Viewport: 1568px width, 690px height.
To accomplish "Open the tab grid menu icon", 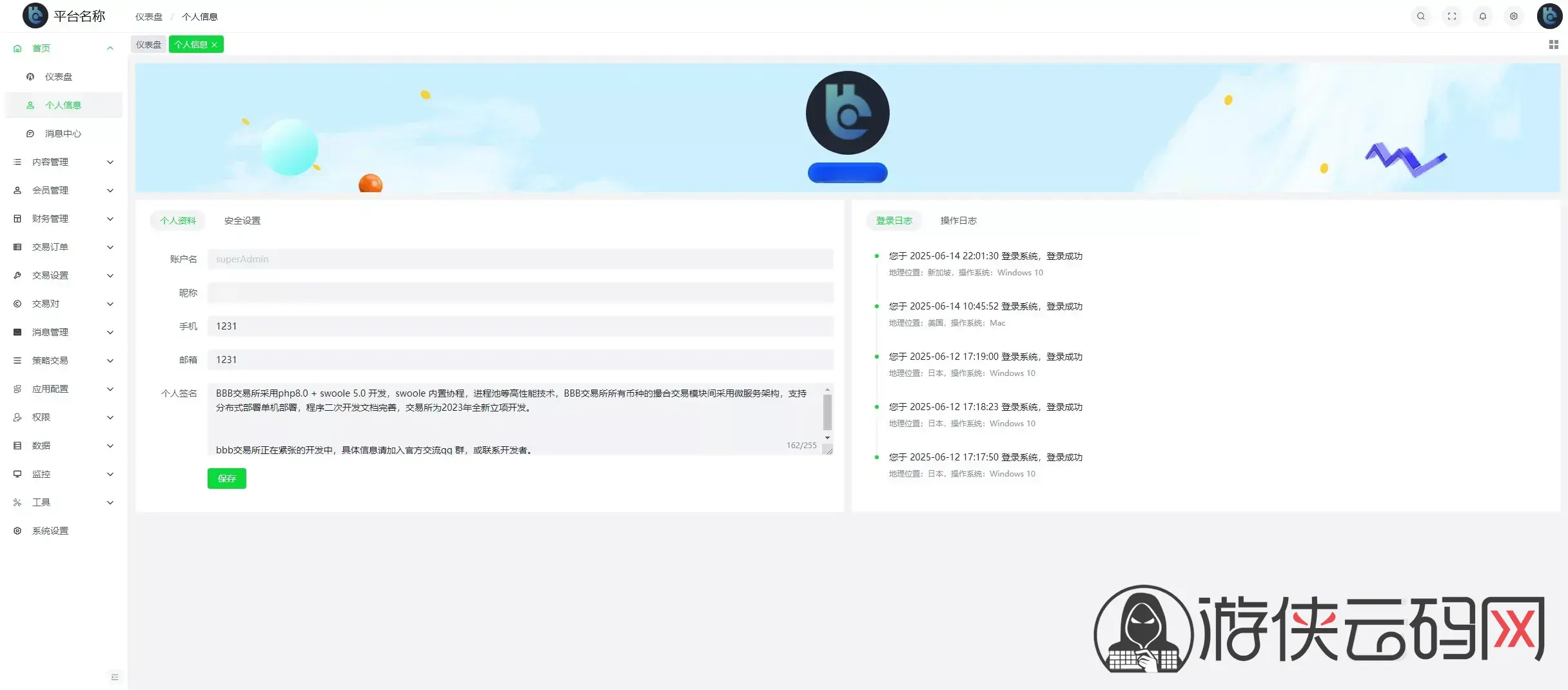I will pos(1553,44).
